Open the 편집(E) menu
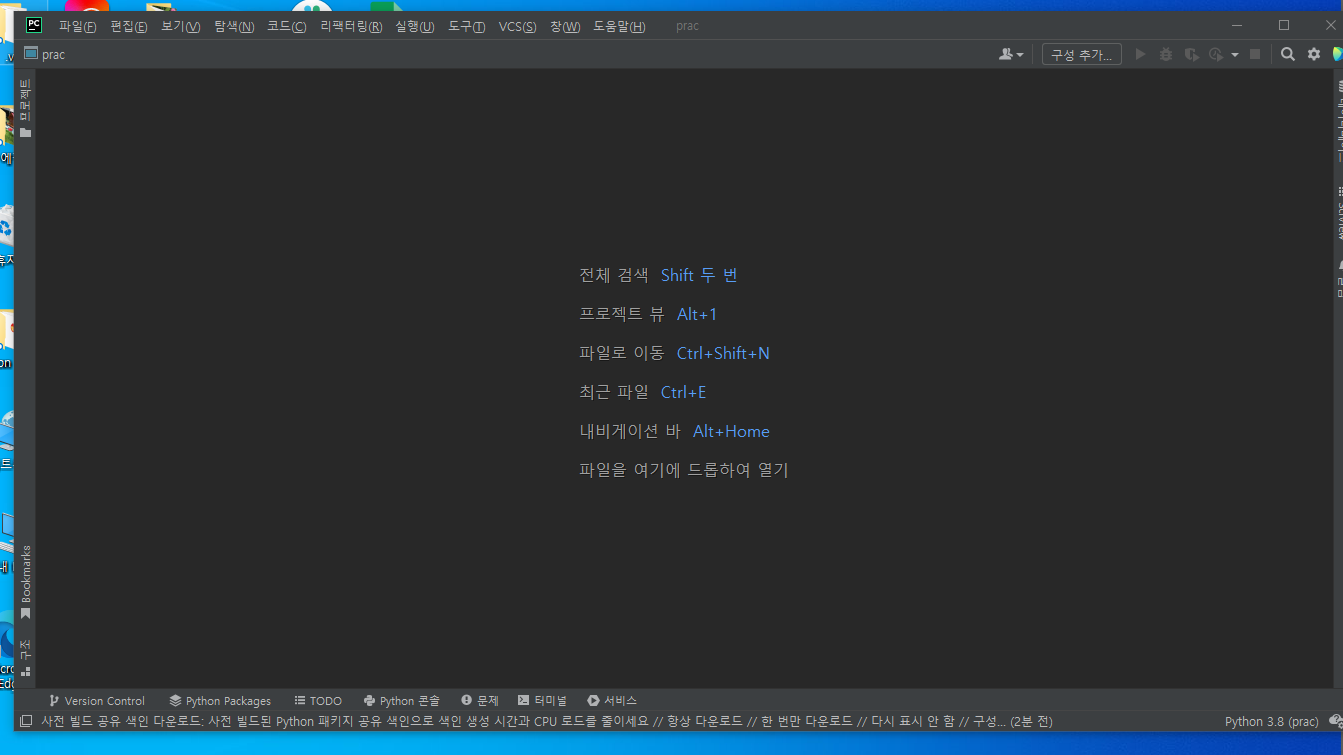The height and width of the screenshot is (755, 1343). pyautogui.click(x=128, y=26)
